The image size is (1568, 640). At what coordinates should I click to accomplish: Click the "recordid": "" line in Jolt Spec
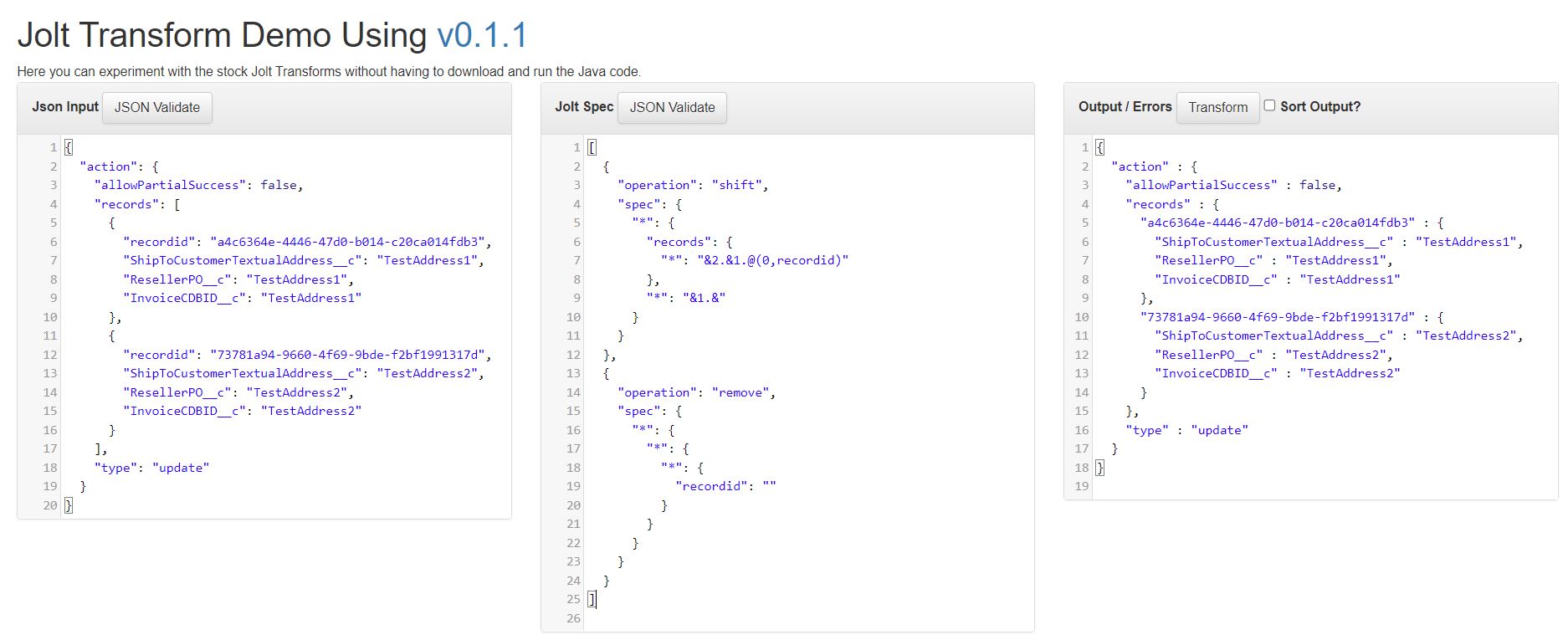point(725,486)
